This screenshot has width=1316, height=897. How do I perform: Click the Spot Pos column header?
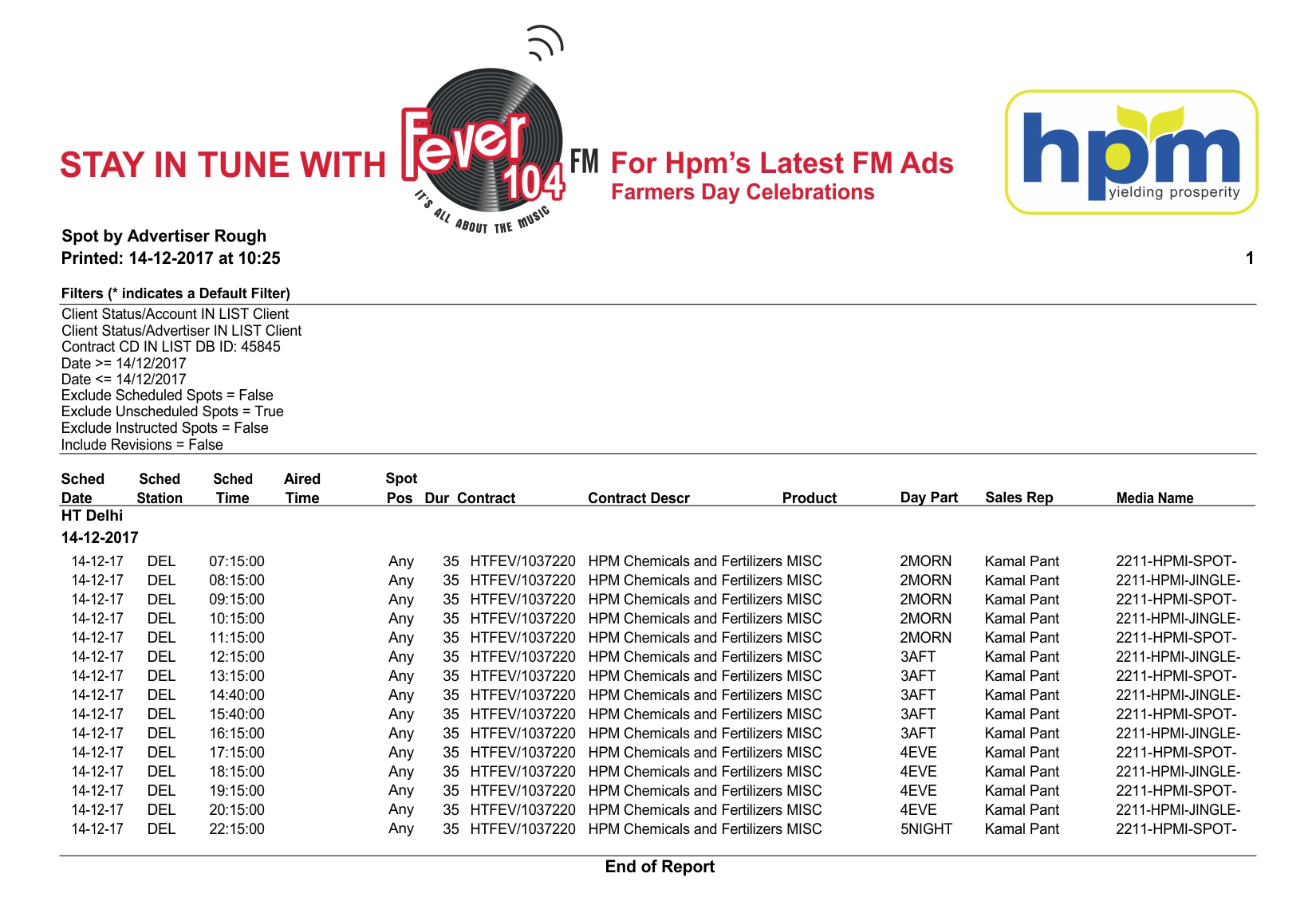click(x=401, y=488)
